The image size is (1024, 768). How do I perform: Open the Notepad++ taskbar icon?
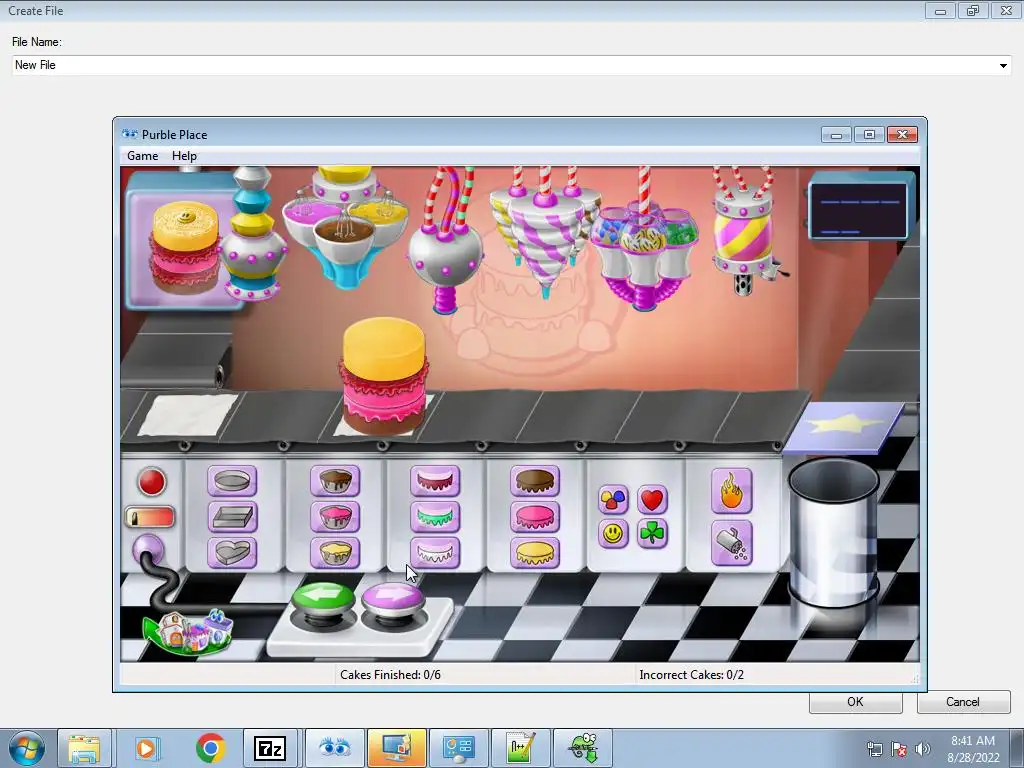520,748
